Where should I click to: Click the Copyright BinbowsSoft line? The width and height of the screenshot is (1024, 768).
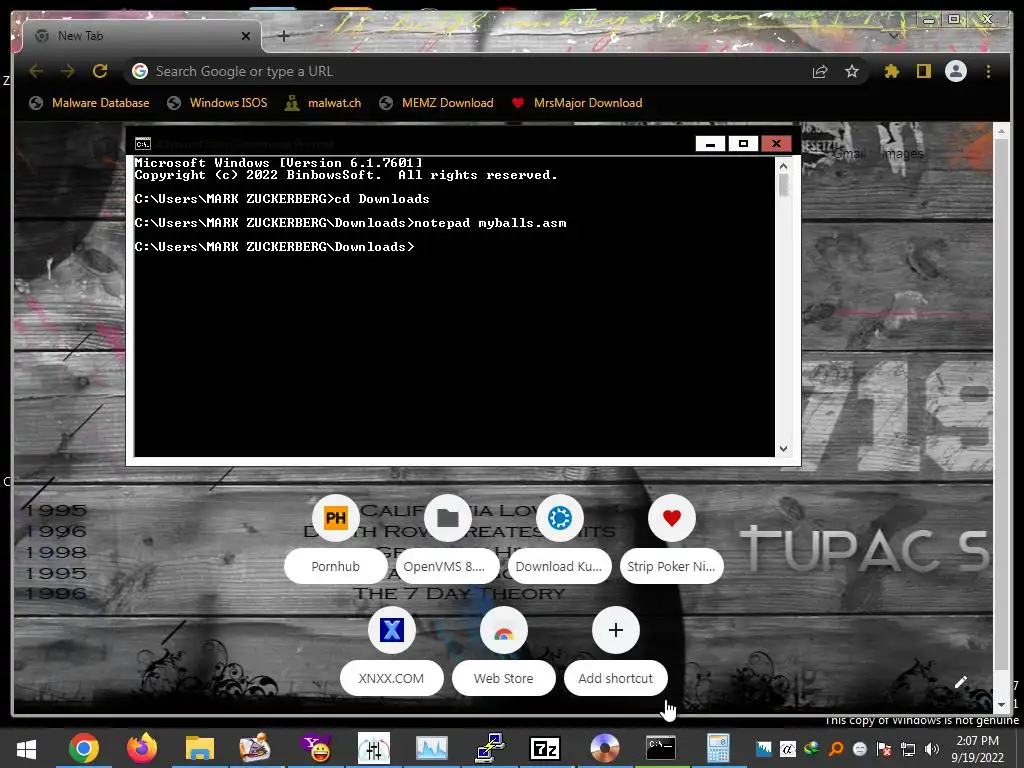[346, 175]
